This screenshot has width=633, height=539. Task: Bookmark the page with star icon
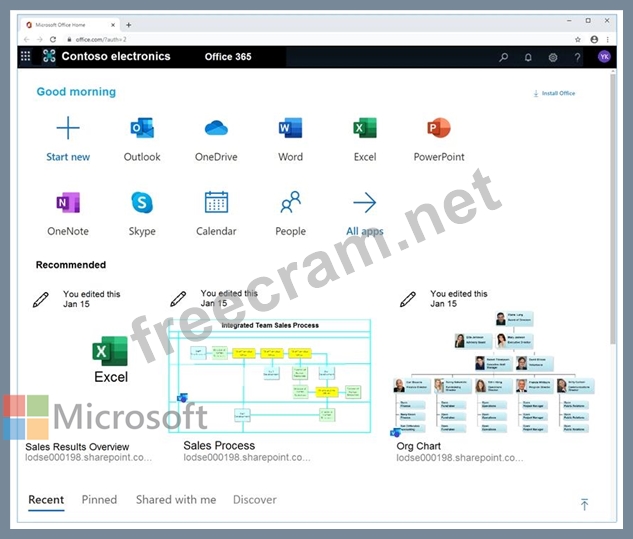[x=578, y=40]
